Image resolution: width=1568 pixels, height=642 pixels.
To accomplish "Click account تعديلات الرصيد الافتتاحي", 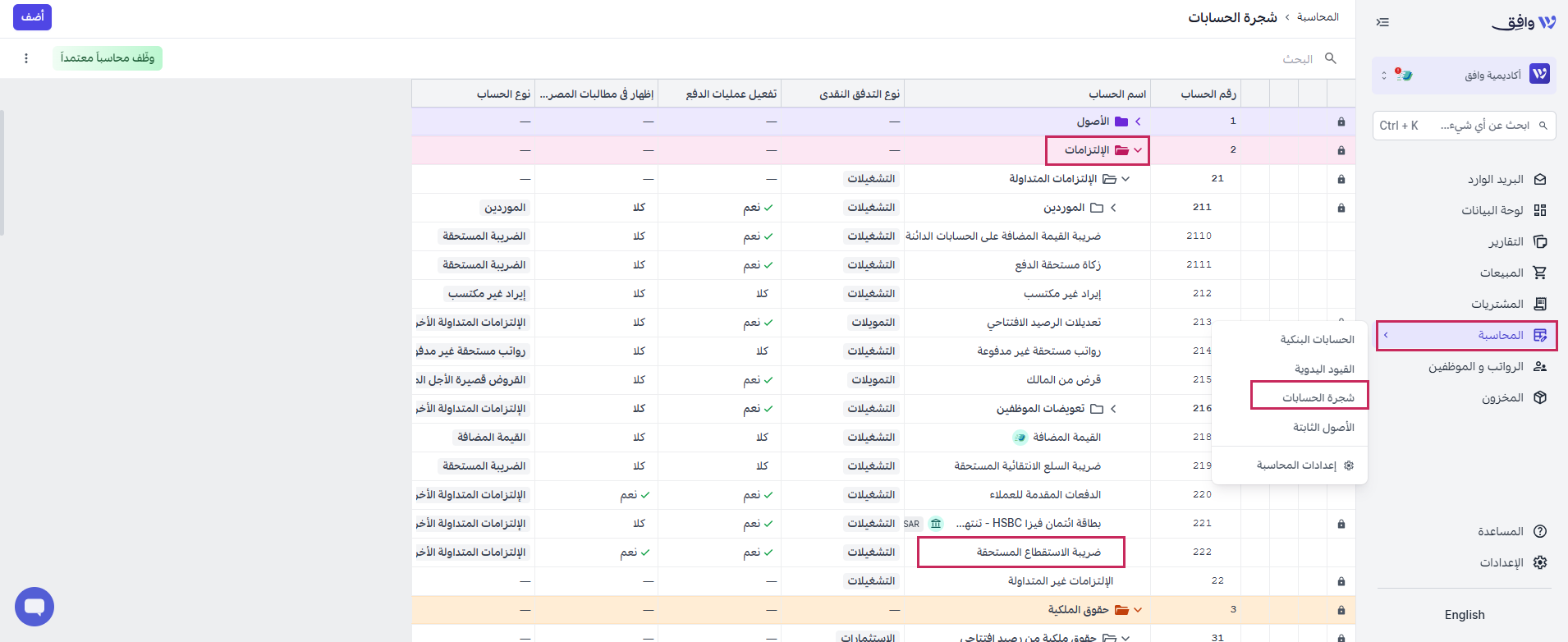I will (1044, 323).
